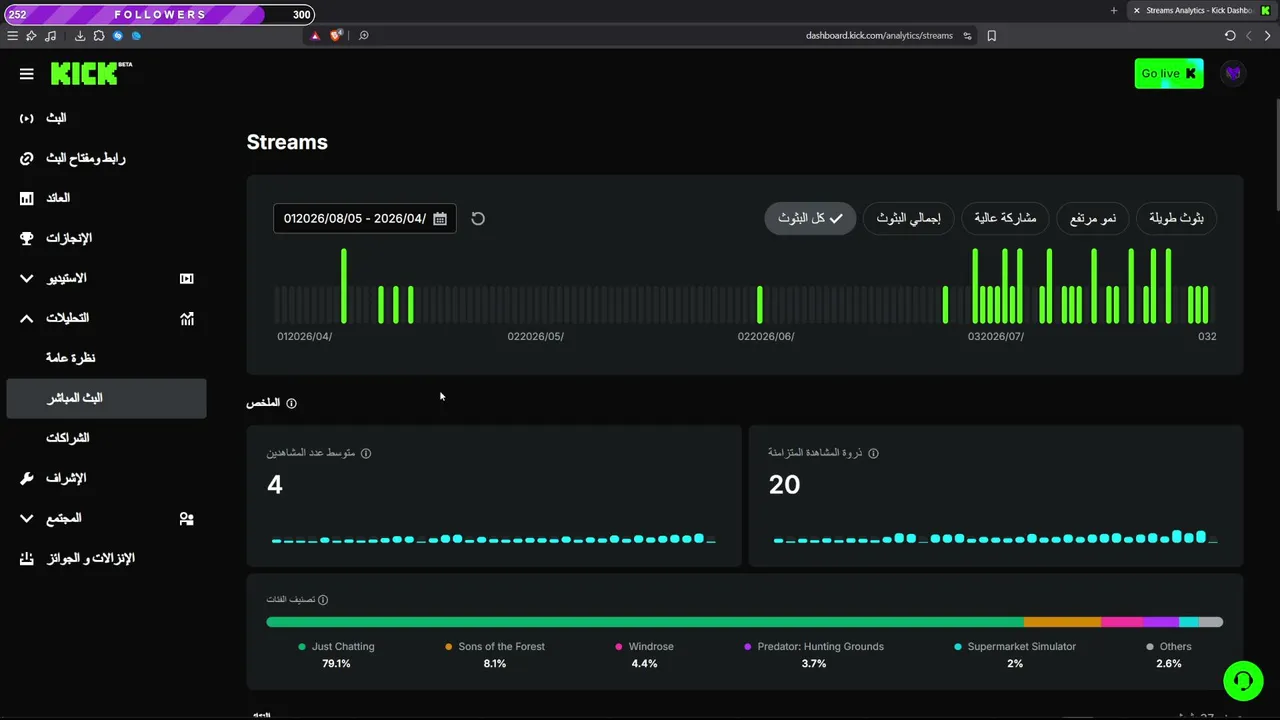The height and width of the screenshot is (720, 1280).
Task: Open the browser main menu icon
Action: 12,35
